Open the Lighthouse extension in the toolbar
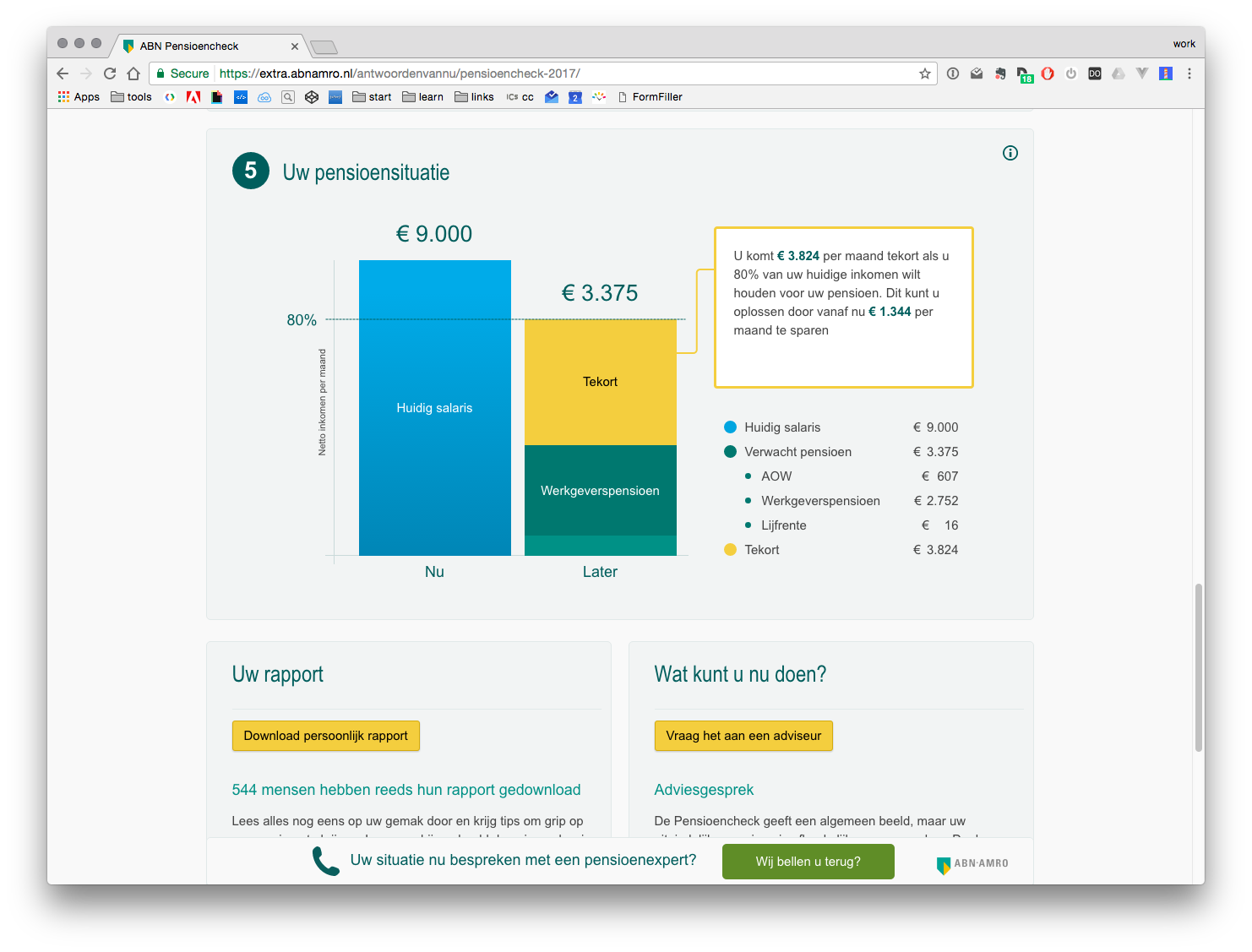The width and height of the screenshot is (1252, 952). pyautogui.click(x=1166, y=73)
